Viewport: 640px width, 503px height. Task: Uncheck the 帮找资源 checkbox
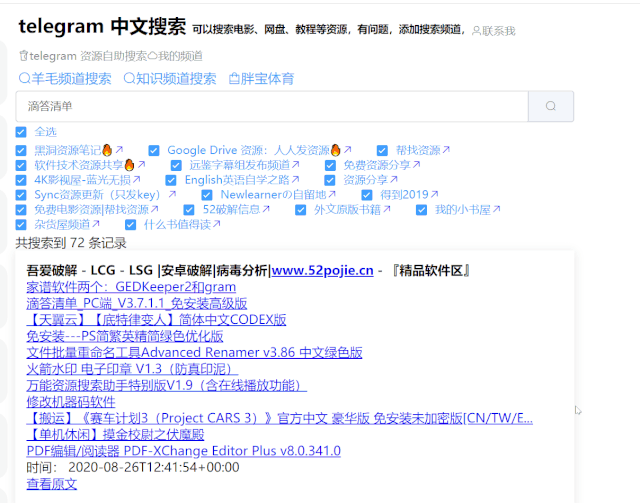click(x=382, y=151)
